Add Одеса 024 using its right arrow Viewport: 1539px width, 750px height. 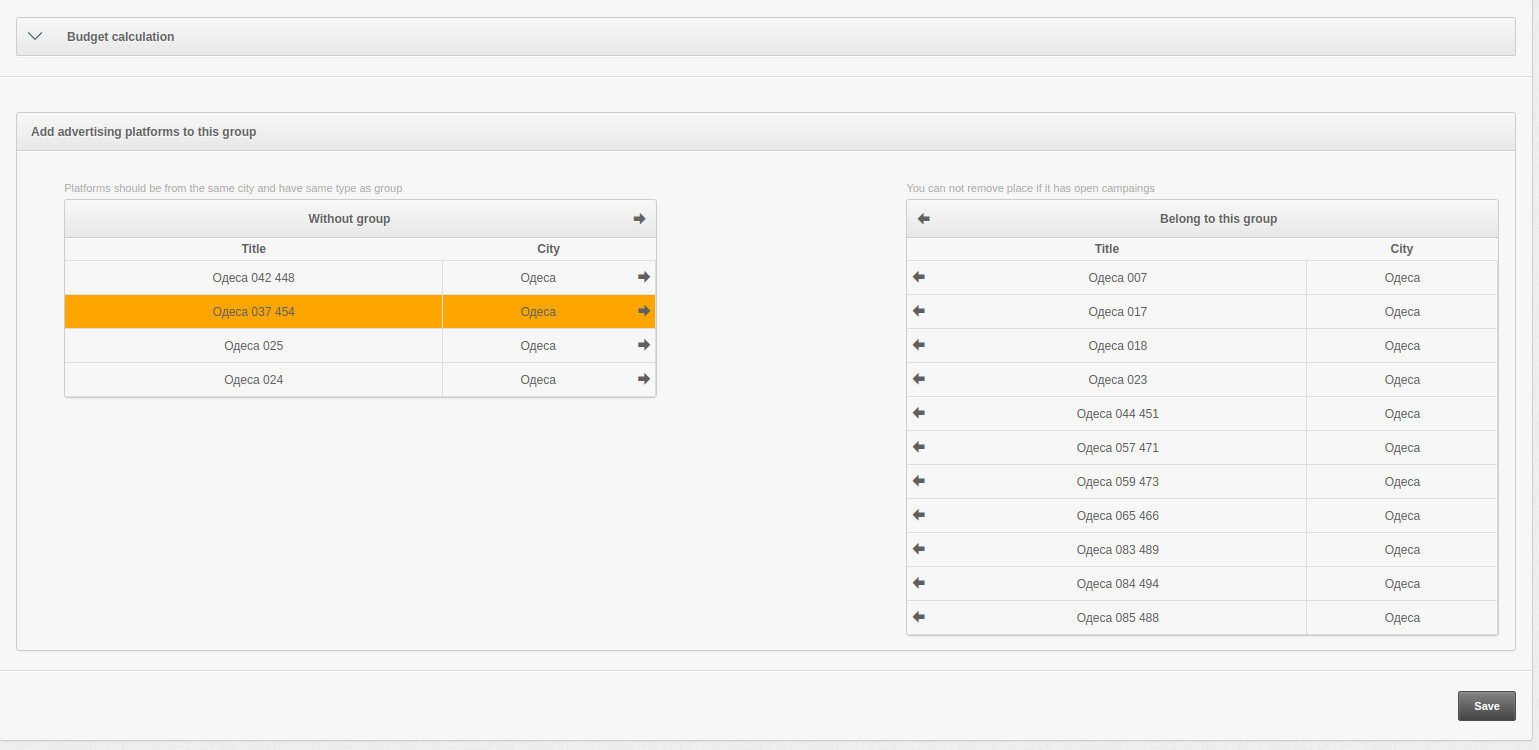pos(644,379)
